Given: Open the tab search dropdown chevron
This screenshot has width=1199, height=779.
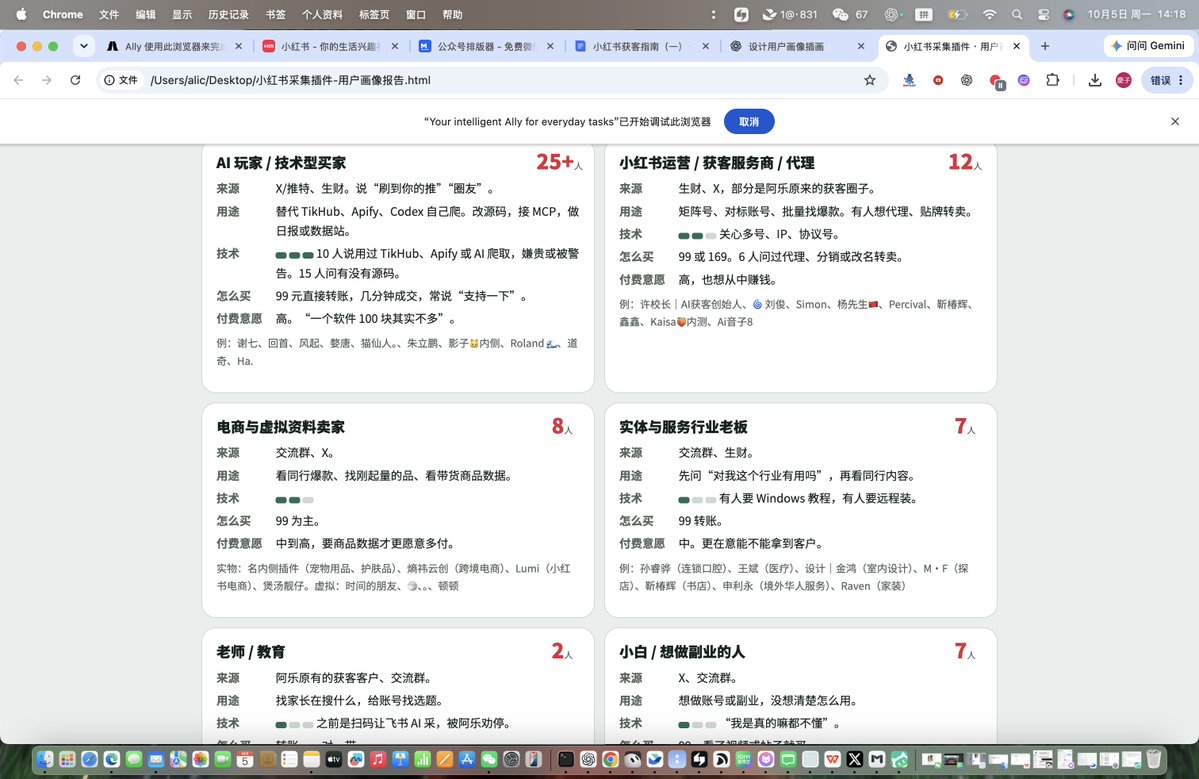Looking at the screenshot, I should point(83,46).
